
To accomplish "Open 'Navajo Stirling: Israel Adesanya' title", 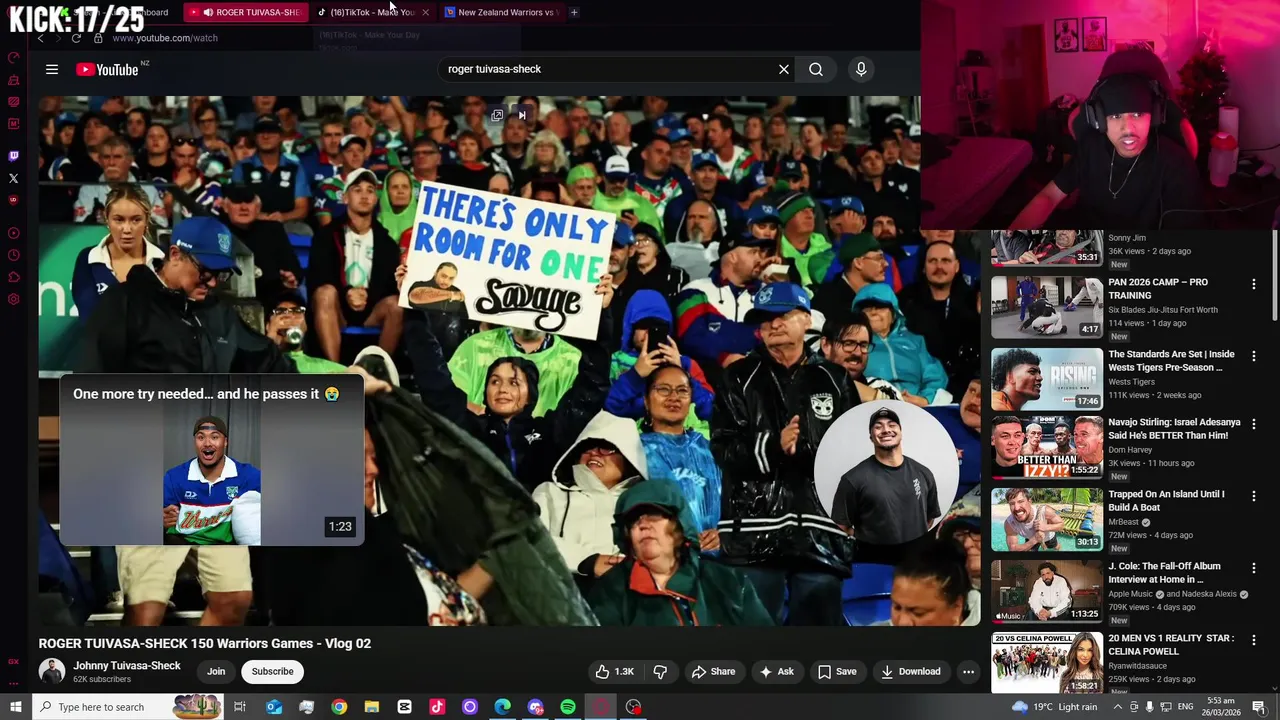I will 1174,429.
